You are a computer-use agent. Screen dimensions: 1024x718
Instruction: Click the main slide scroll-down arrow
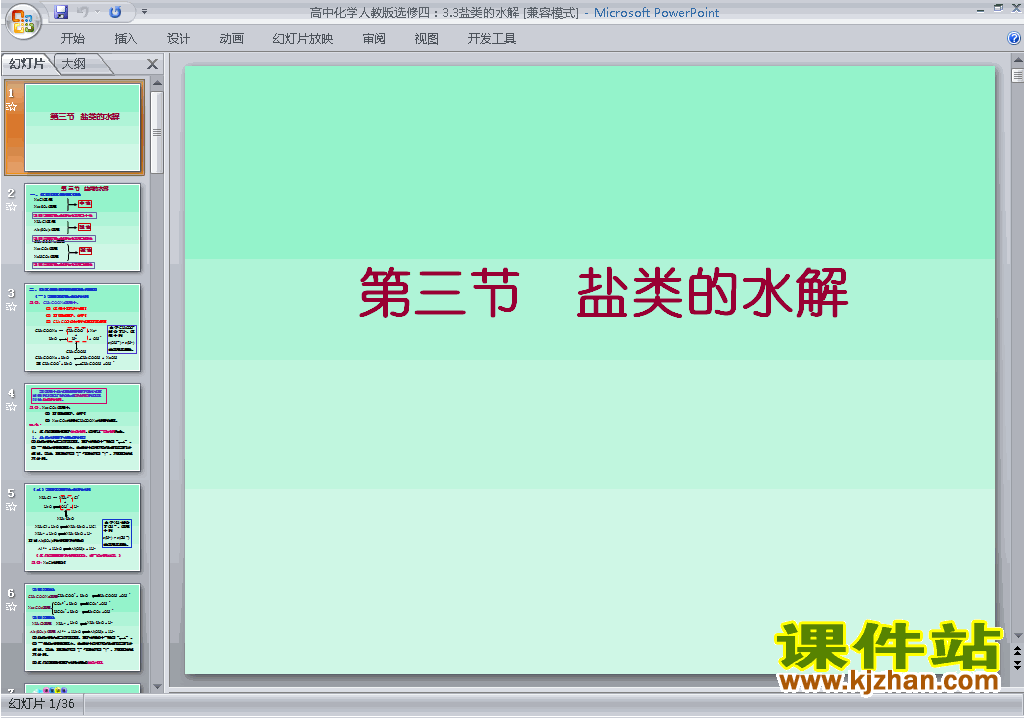[x=1017, y=635]
